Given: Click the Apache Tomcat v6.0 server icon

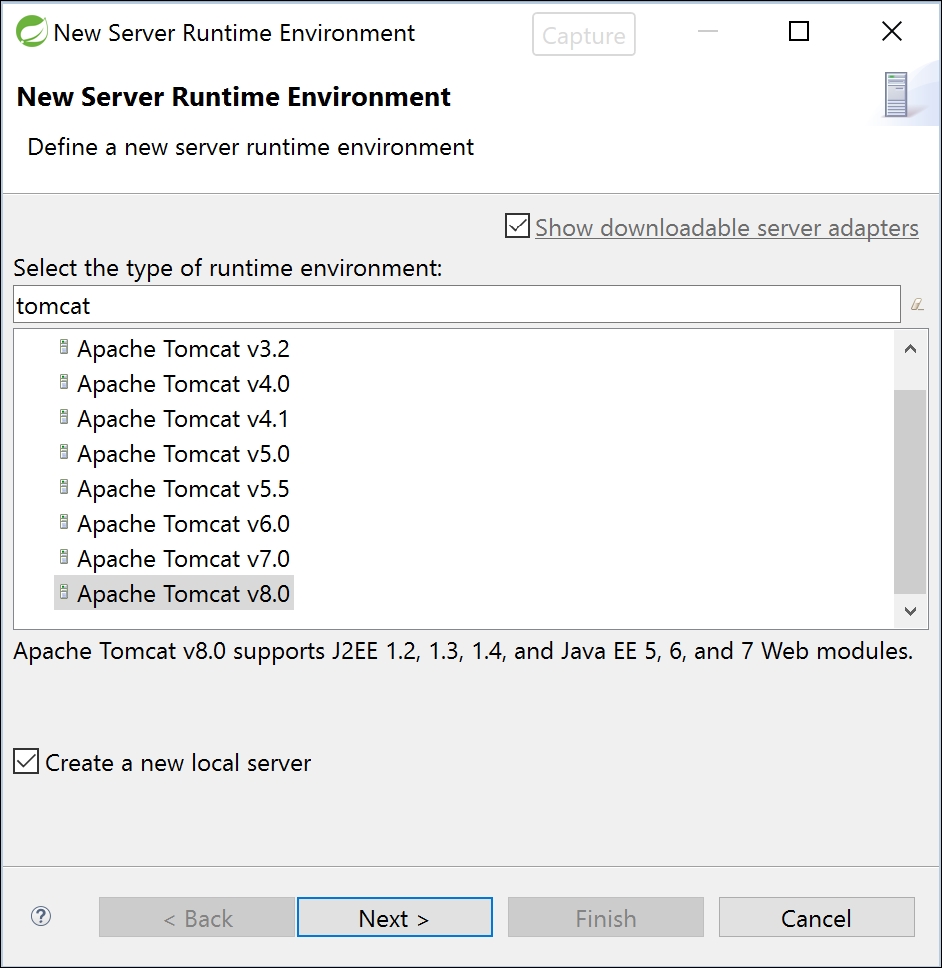Looking at the screenshot, I should coord(64,523).
